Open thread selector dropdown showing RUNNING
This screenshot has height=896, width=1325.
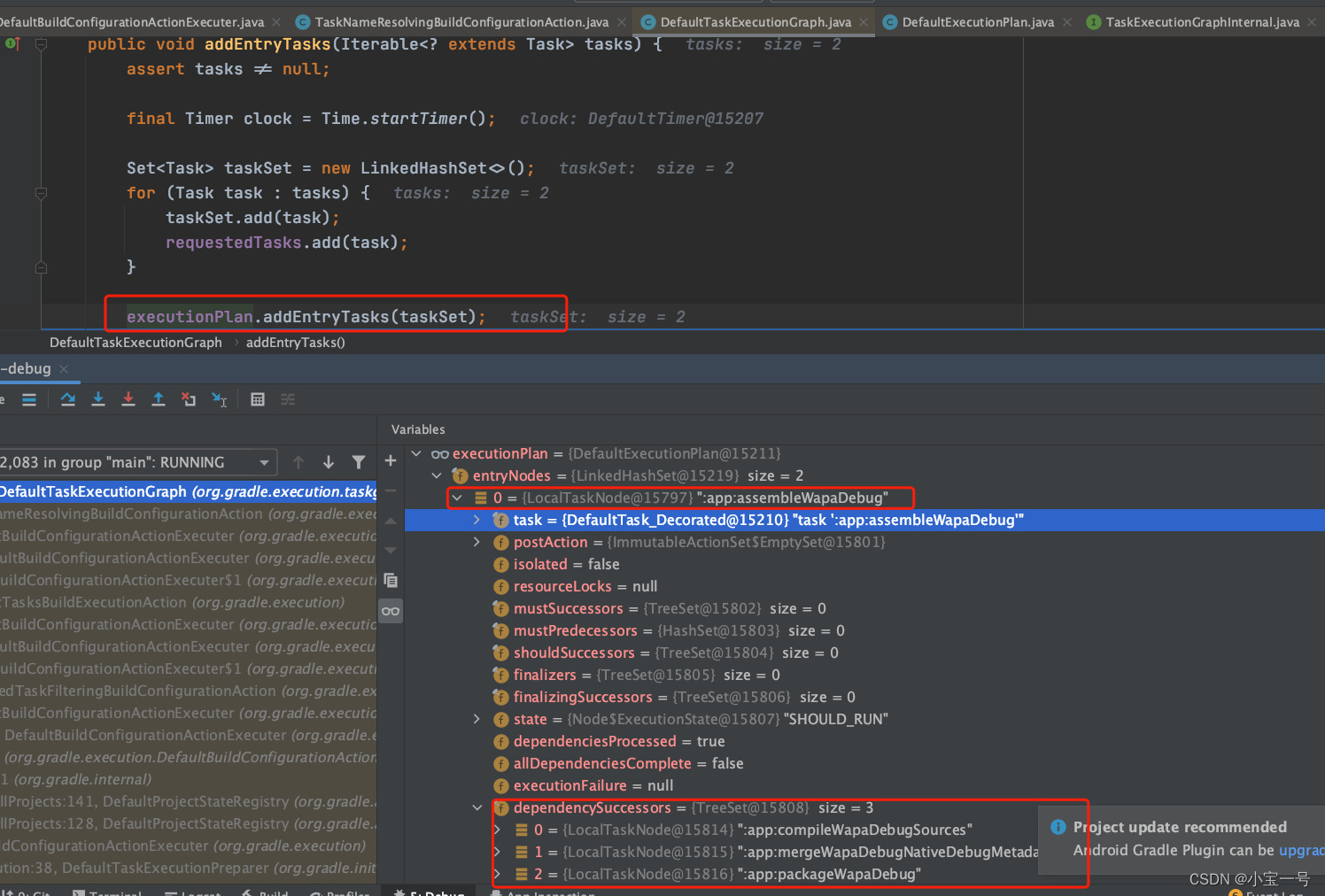coord(137,462)
